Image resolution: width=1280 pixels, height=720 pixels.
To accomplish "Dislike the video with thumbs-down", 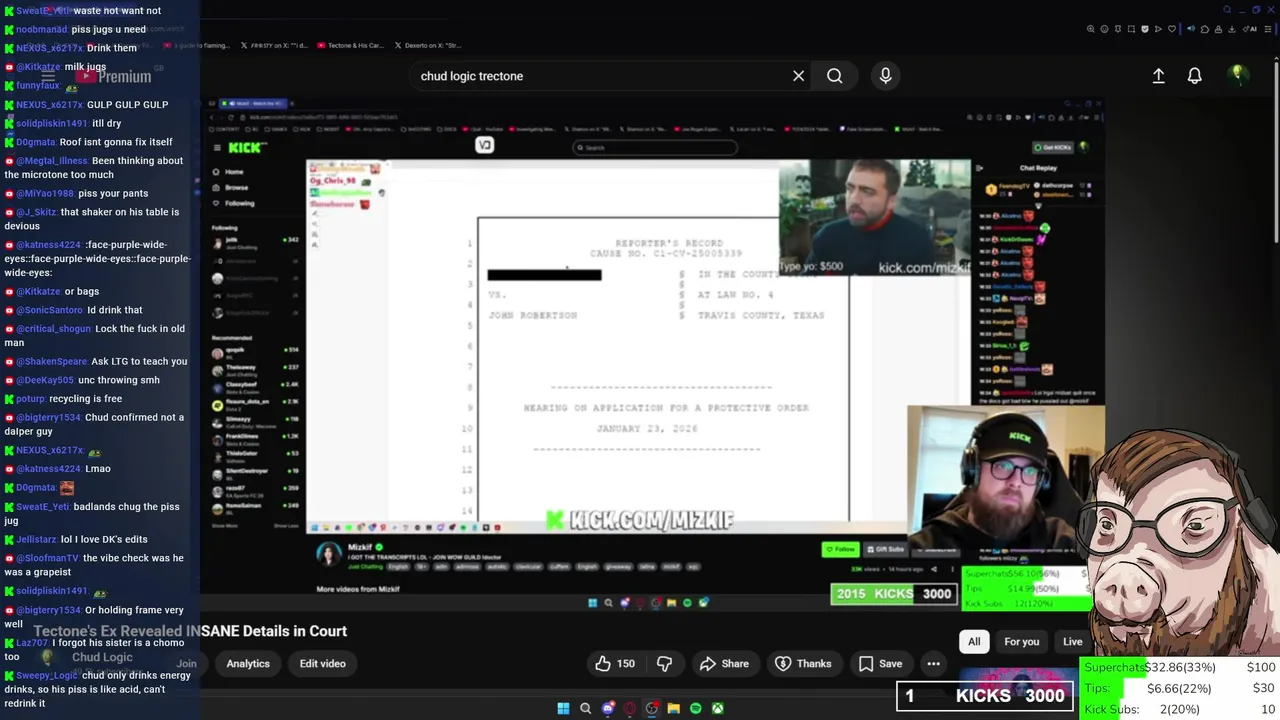I will [x=664, y=663].
